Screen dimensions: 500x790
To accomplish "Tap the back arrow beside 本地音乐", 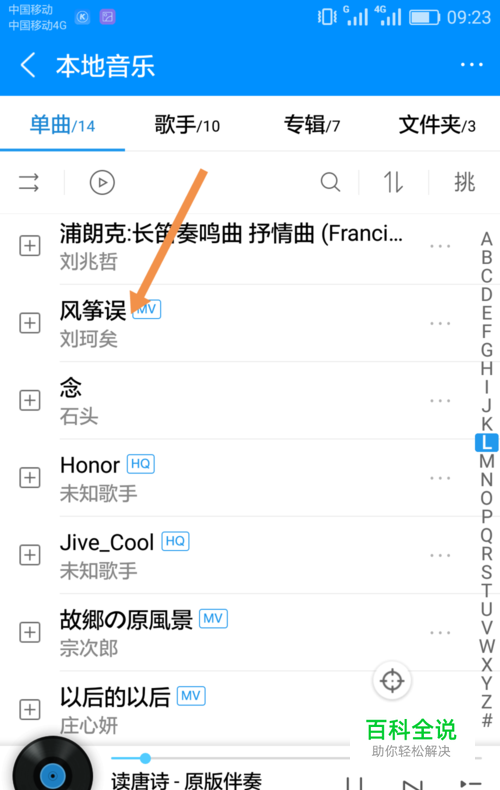I will click(28, 65).
